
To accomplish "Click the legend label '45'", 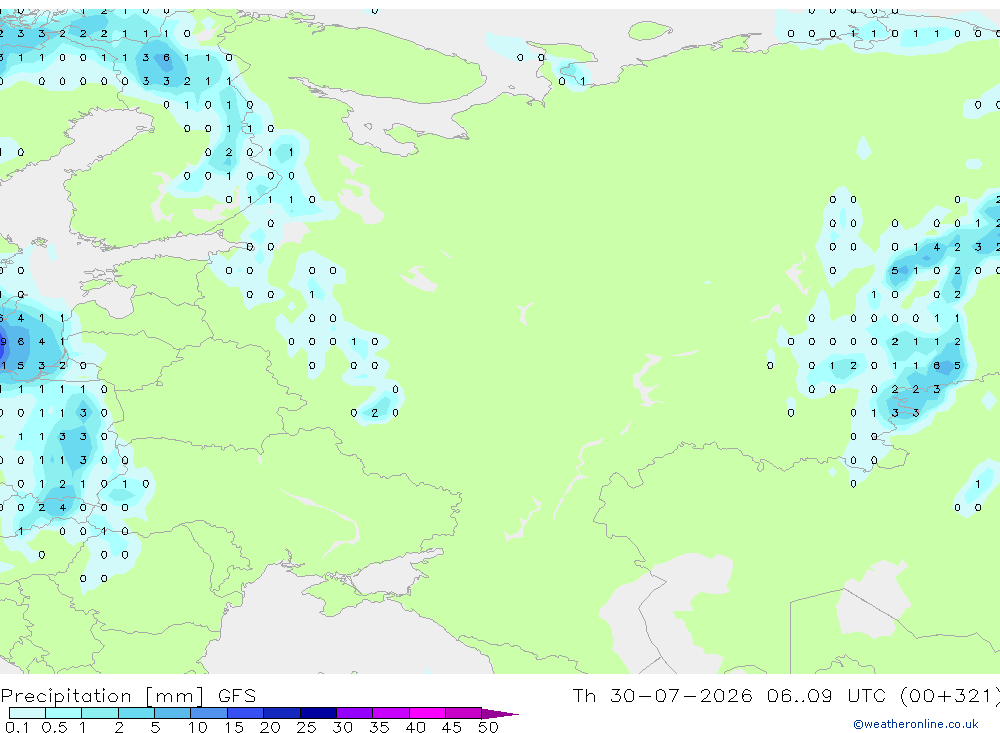I will (452, 727).
